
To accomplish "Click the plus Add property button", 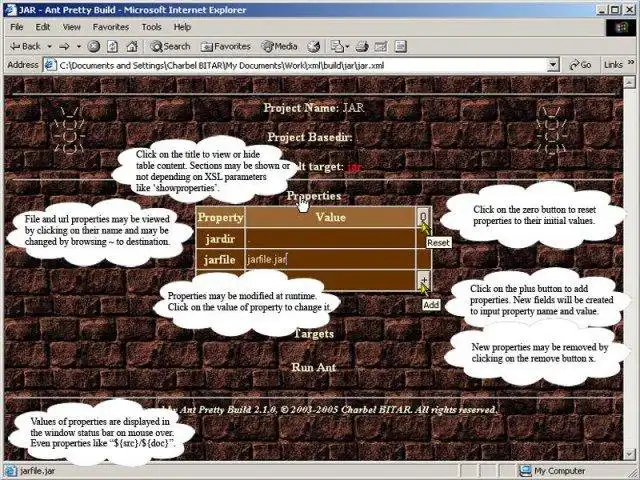I will (424, 280).
